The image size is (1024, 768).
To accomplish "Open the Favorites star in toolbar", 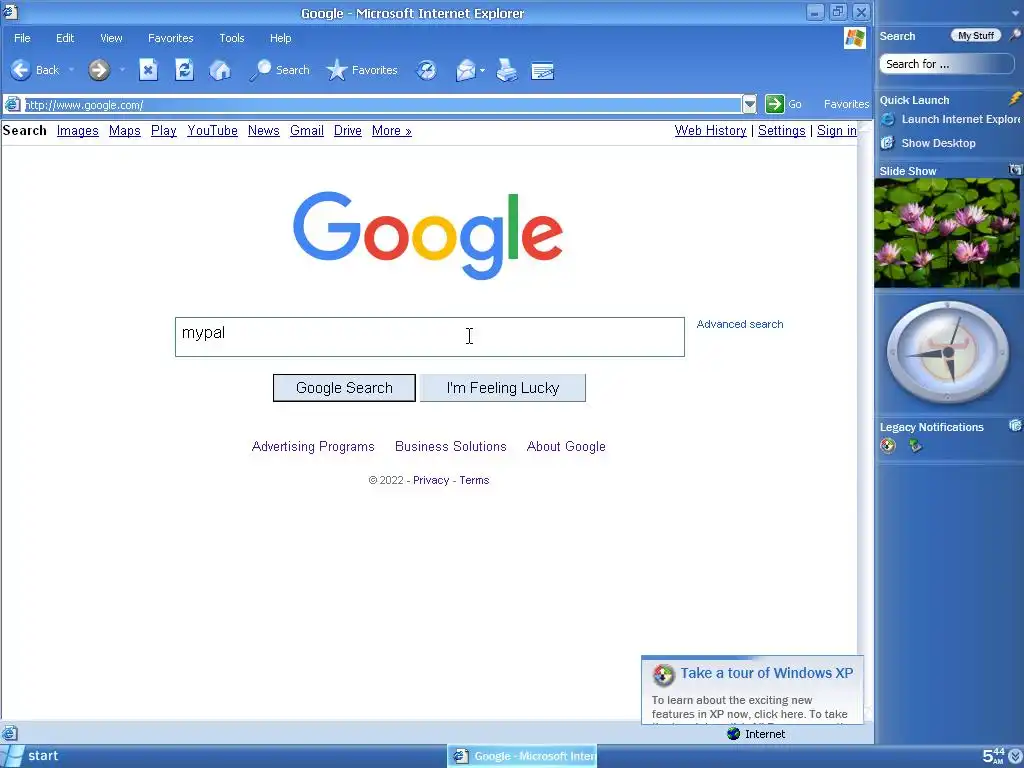I will (x=336, y=70).
